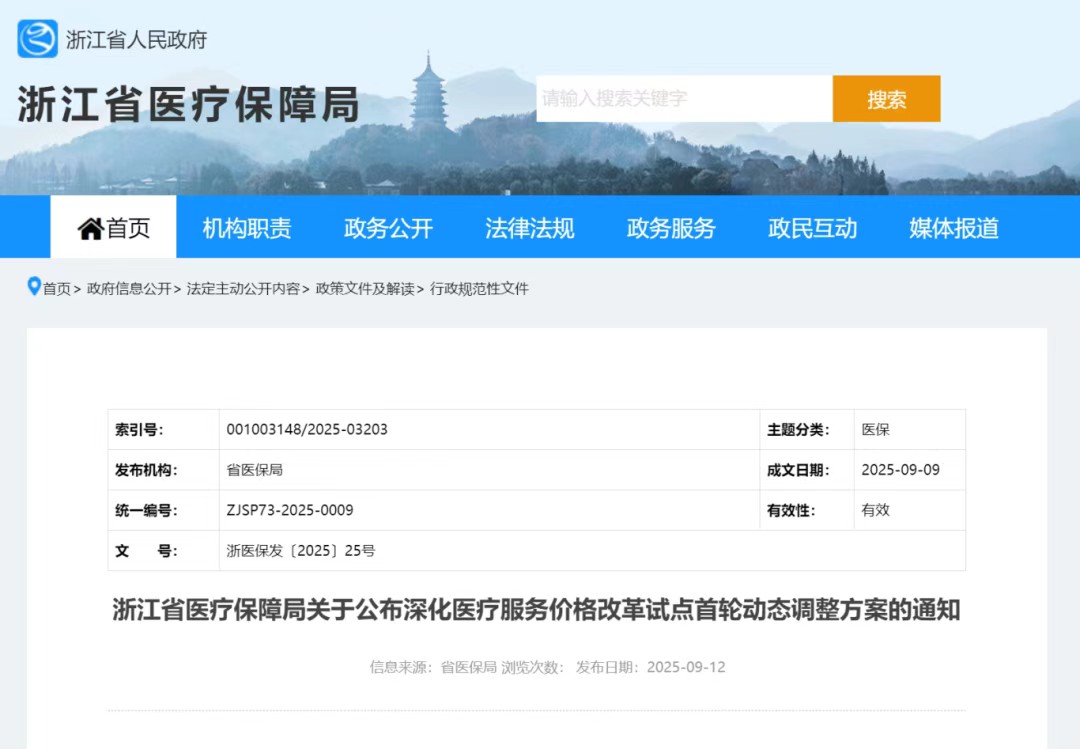Screen dimensions: 1080x749
Task: Click the 有效 validity value
Action: pos(875,510)
